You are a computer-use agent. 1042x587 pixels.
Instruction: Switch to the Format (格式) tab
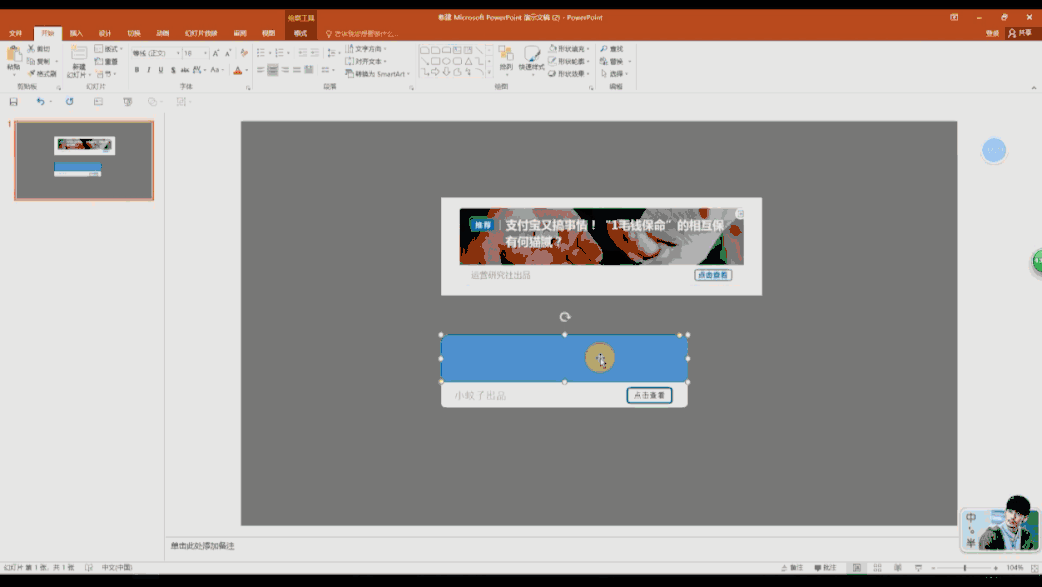[x=300, y=33]
